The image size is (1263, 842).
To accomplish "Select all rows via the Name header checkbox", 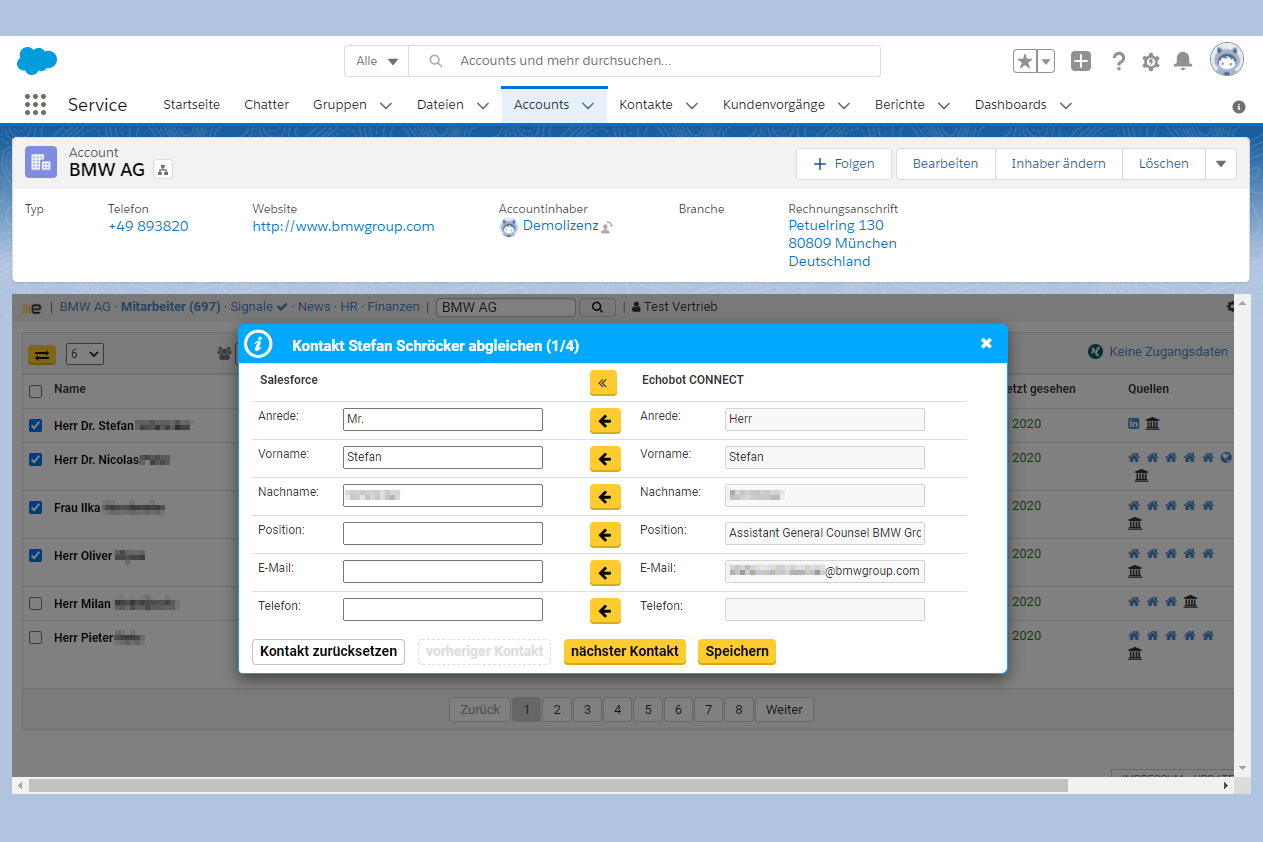I will [35, 389].
